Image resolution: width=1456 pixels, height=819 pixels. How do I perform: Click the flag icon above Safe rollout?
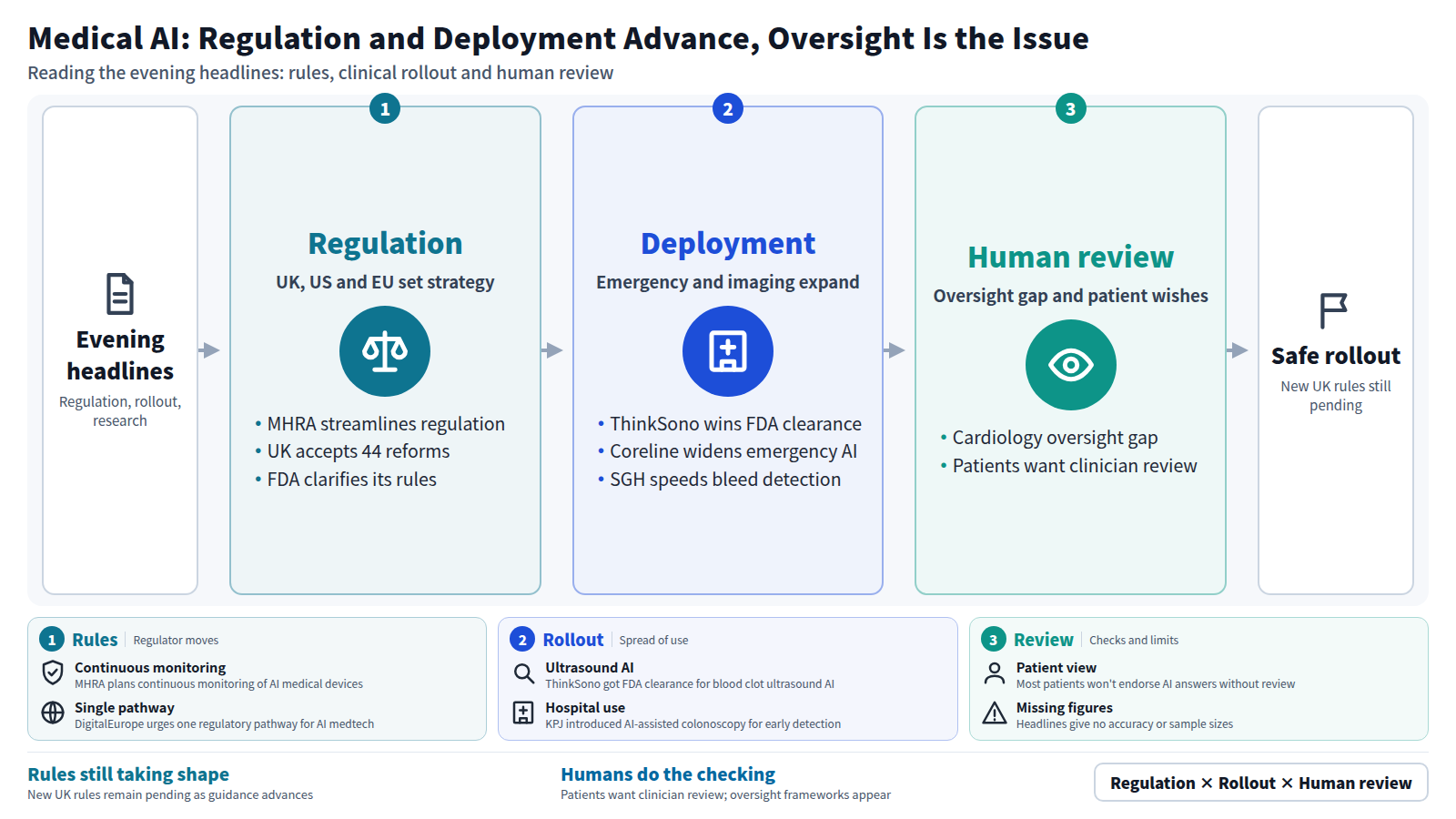(1334, 310)
